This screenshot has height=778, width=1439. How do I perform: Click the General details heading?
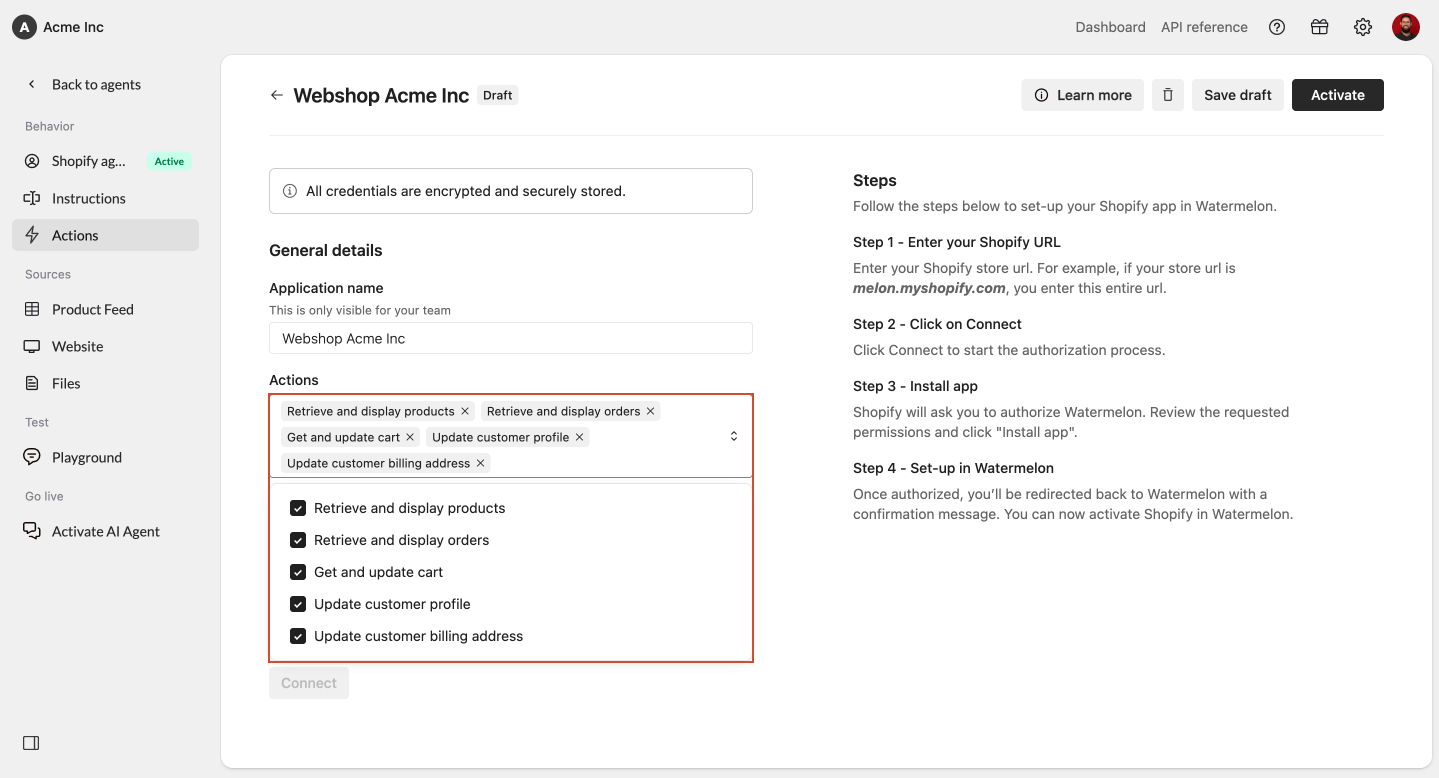click(x=326, y=250)
